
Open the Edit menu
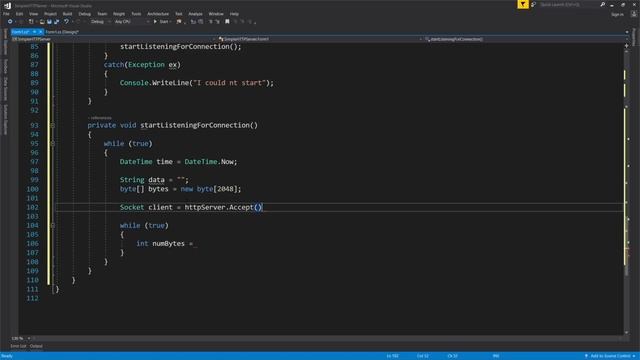coord(19,14)
